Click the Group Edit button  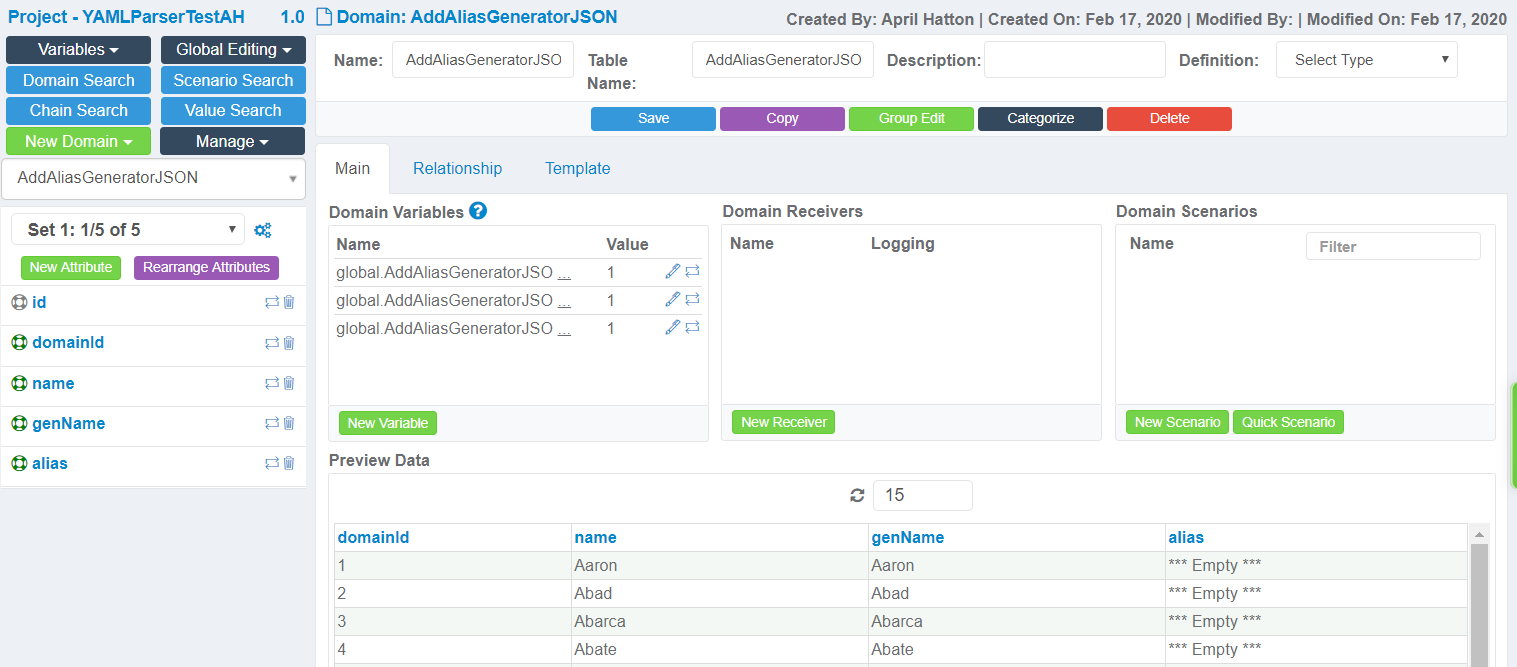[x=911, y=118]
